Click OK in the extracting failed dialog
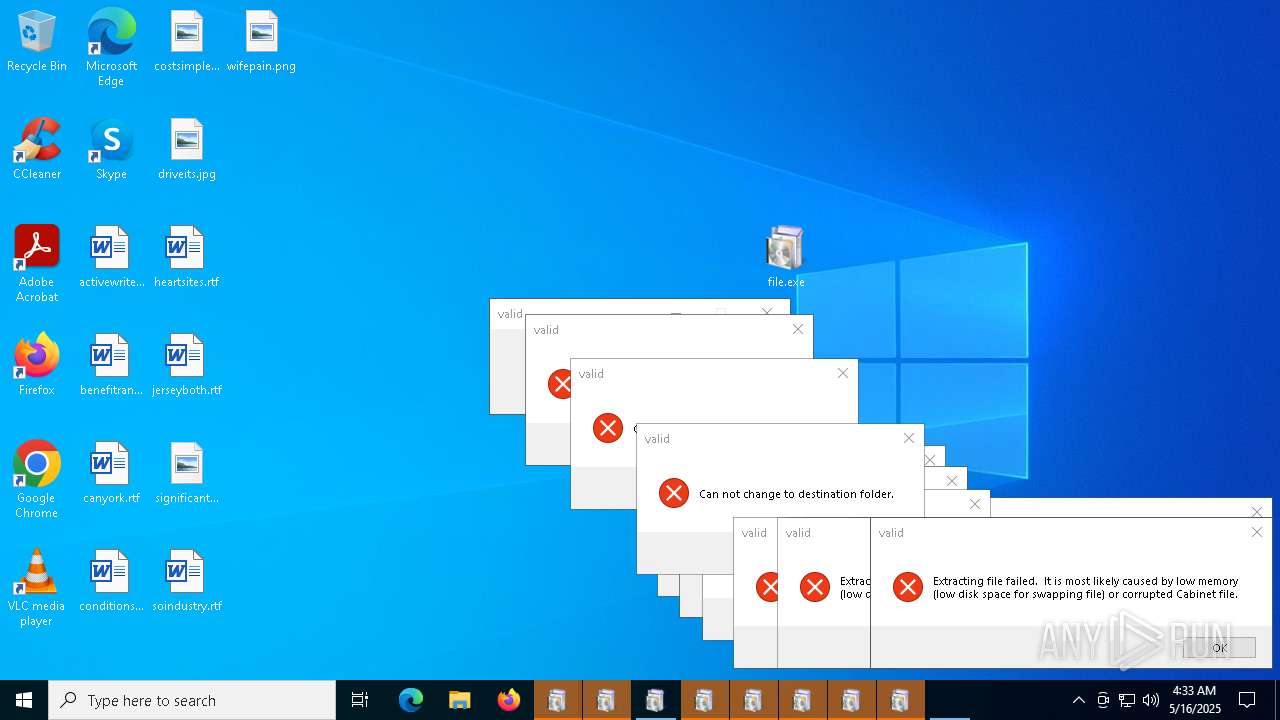The image size is (1280, 720). 1219,648
